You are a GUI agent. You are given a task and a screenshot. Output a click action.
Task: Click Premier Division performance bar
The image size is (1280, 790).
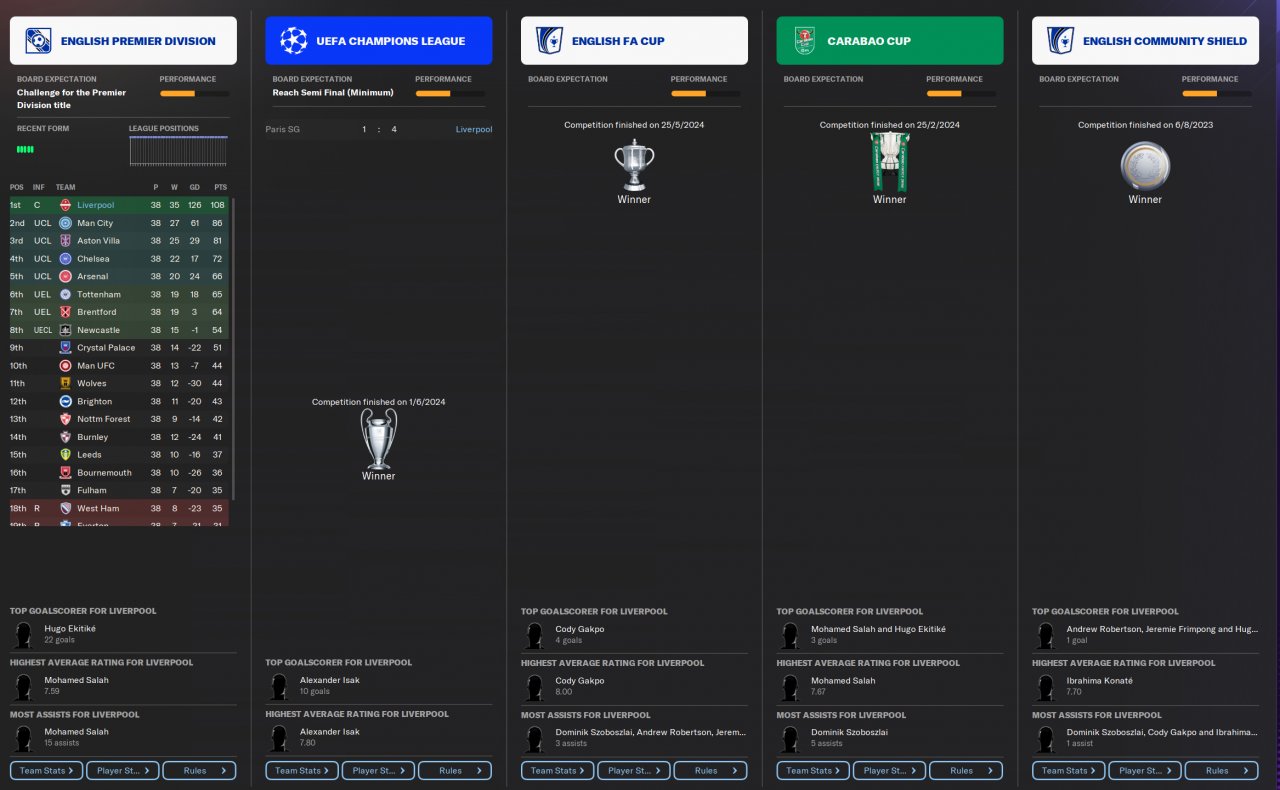click(194, 93)
